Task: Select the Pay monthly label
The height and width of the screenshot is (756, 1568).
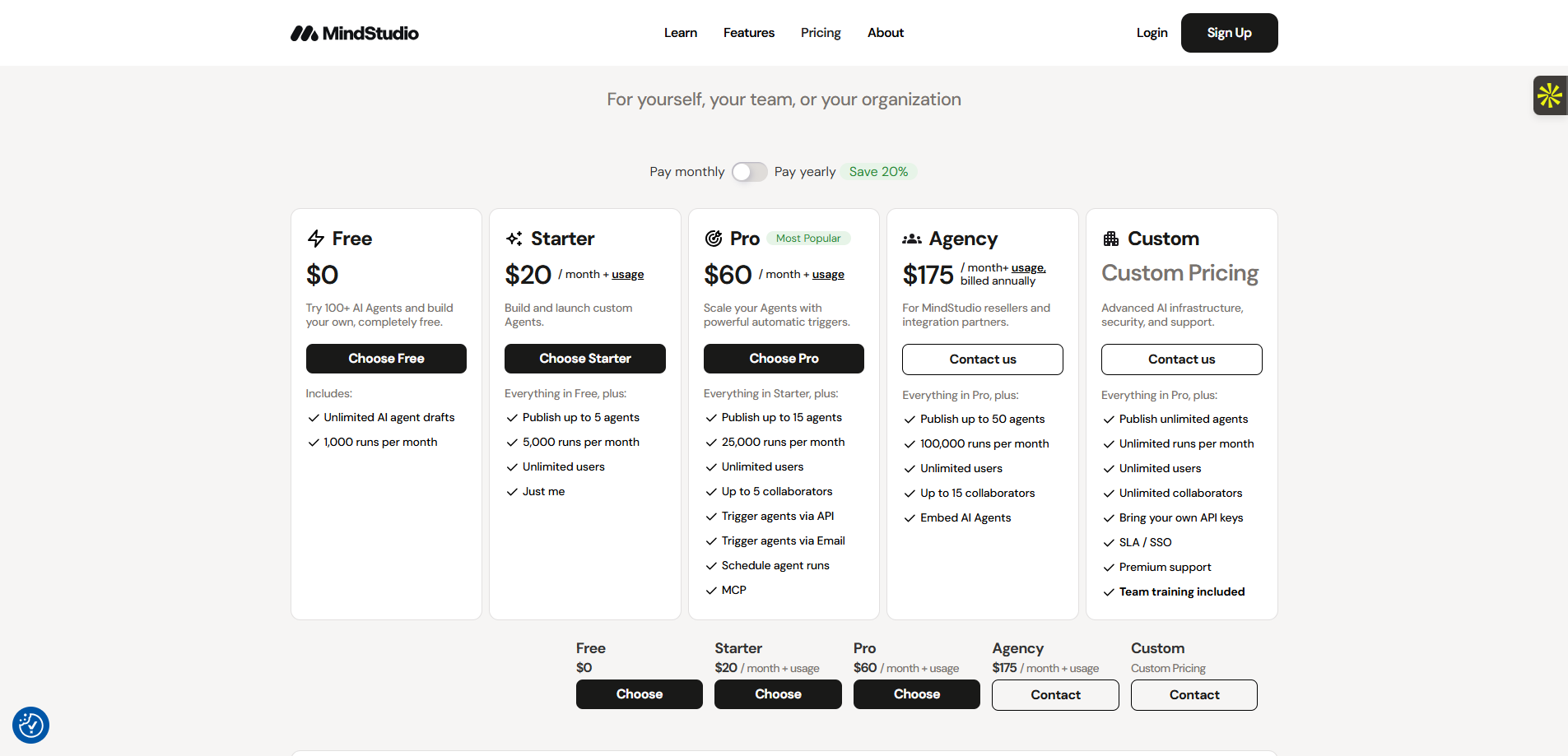Action: point(687,172)
